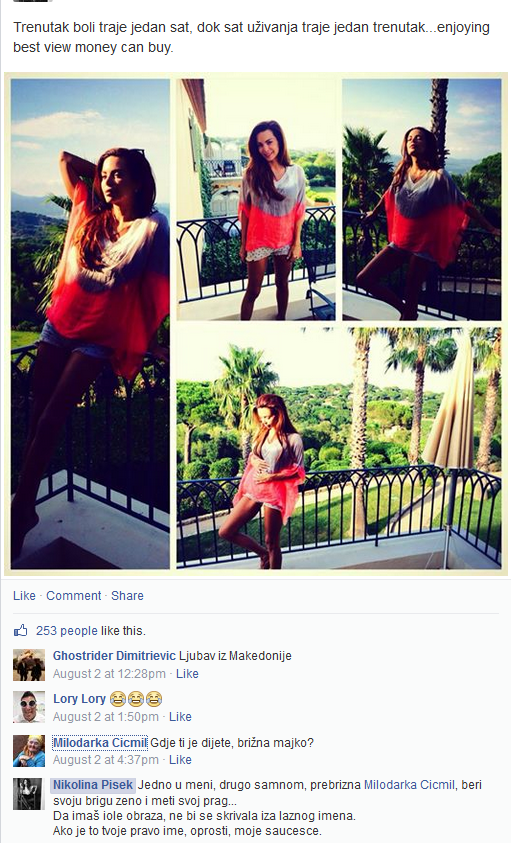
Task: Click the thumbs-up likes icon
Action: (20, 631)
